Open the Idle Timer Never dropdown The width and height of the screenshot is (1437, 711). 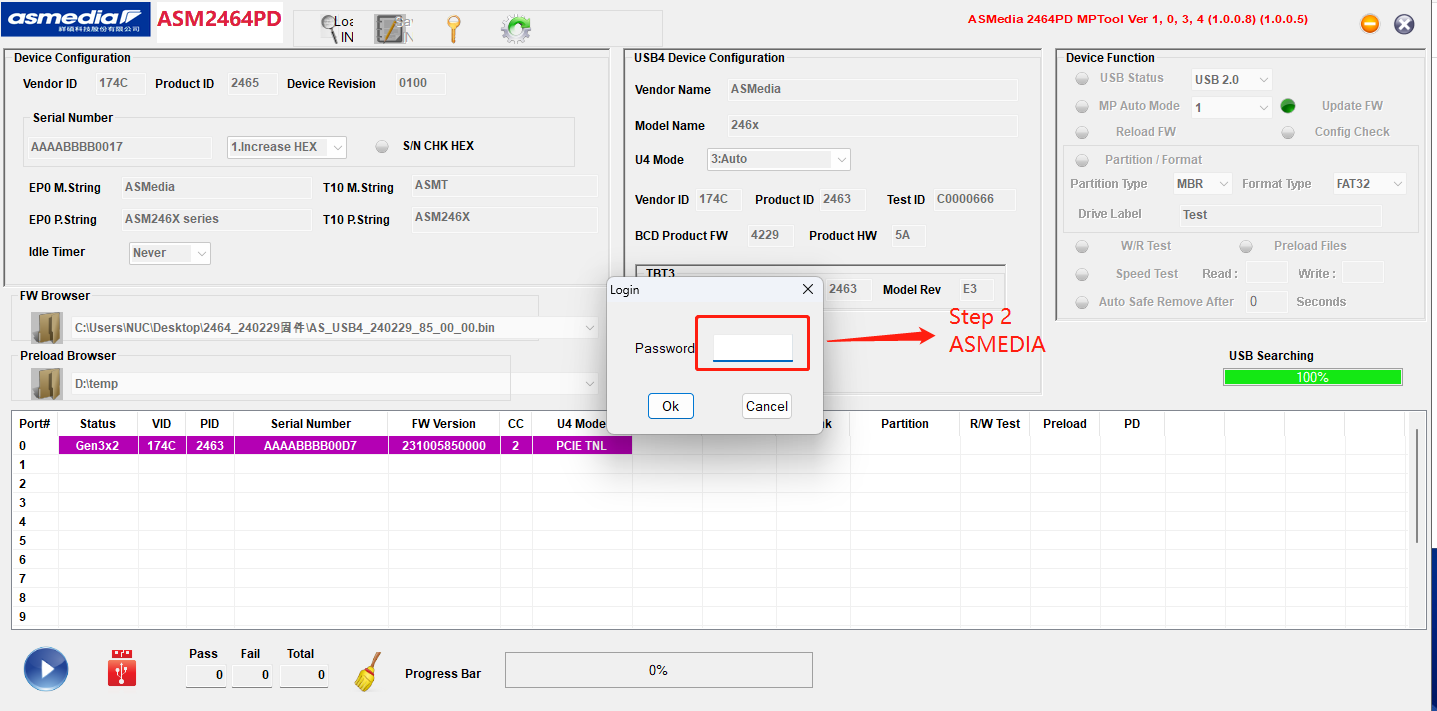pos(170,253)
